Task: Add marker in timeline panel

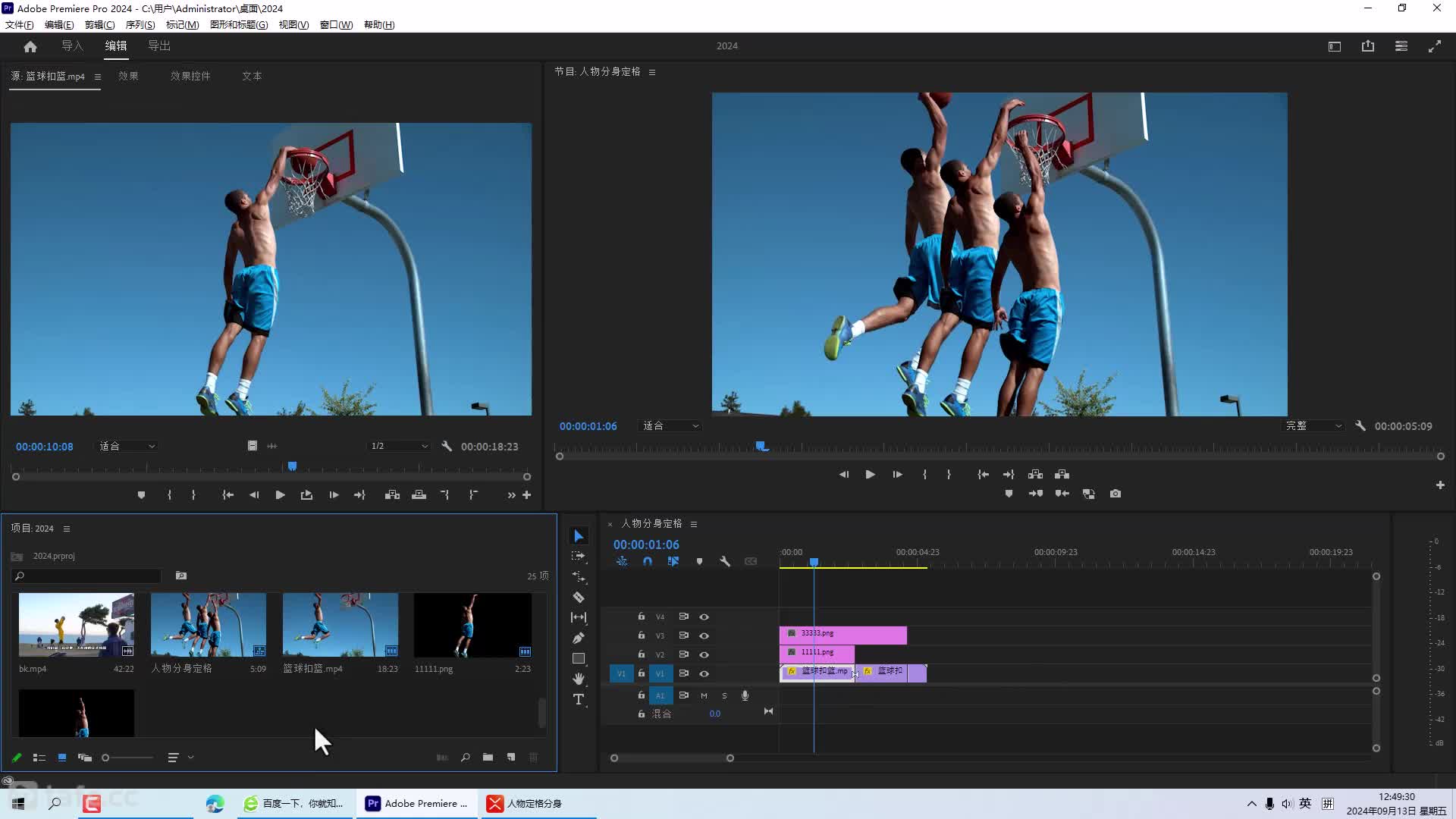Action: coord(699,561)
